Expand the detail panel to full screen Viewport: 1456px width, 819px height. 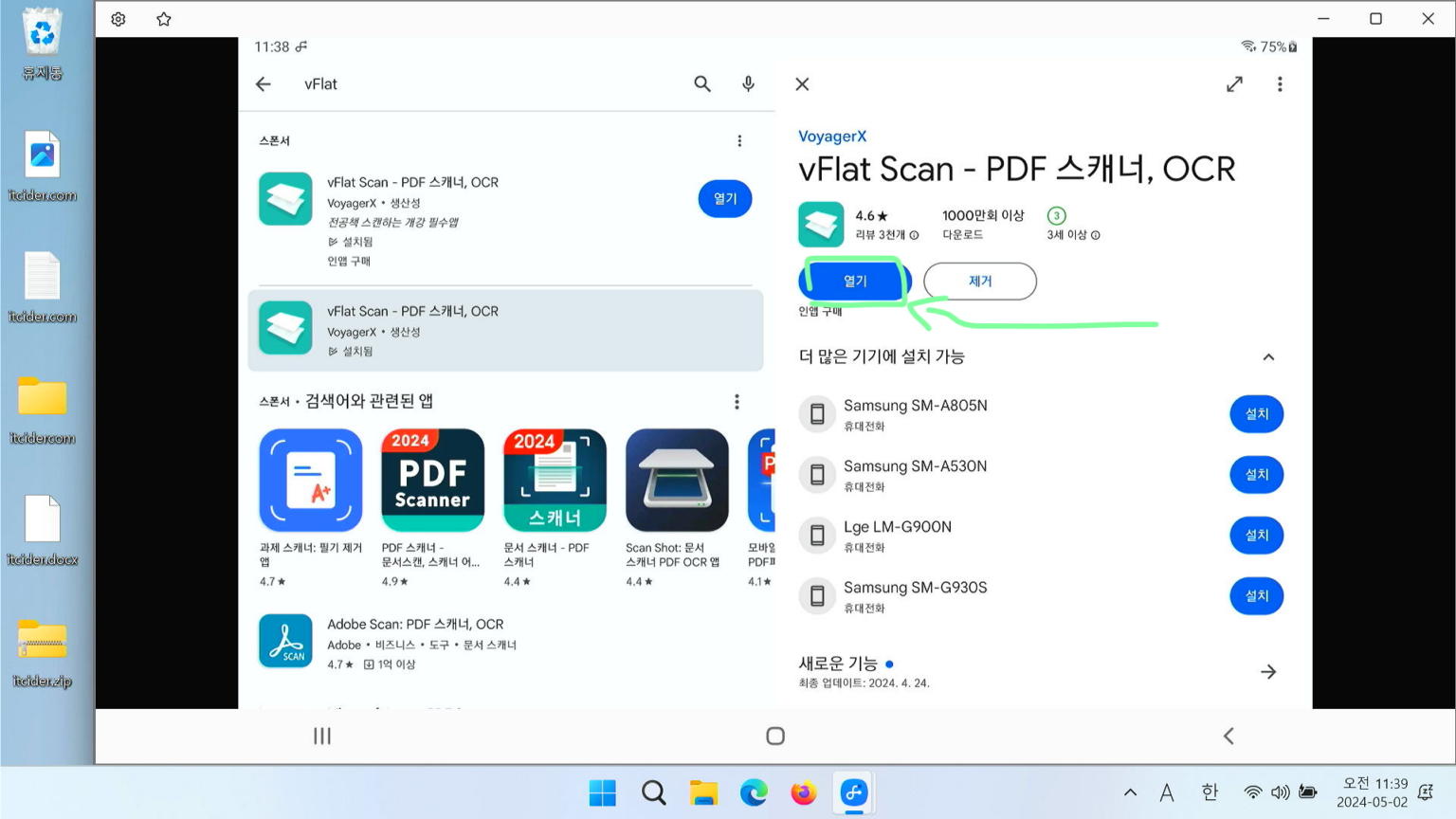coord(1234,84)
